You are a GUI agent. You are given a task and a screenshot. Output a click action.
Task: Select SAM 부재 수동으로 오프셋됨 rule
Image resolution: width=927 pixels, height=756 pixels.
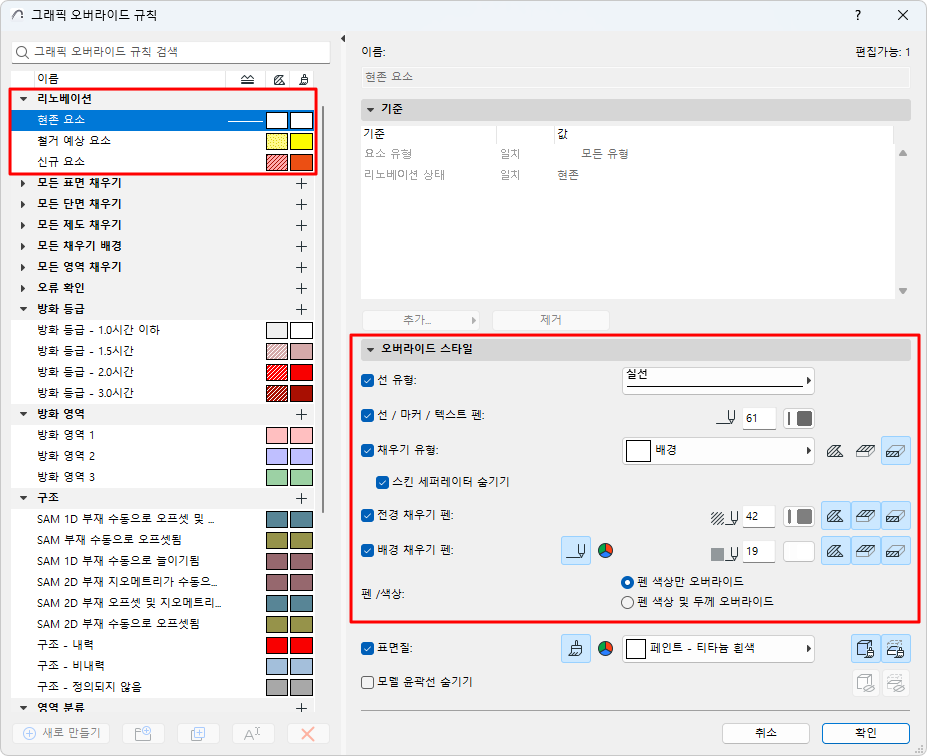pyautogui.click(x=163, y=540)
